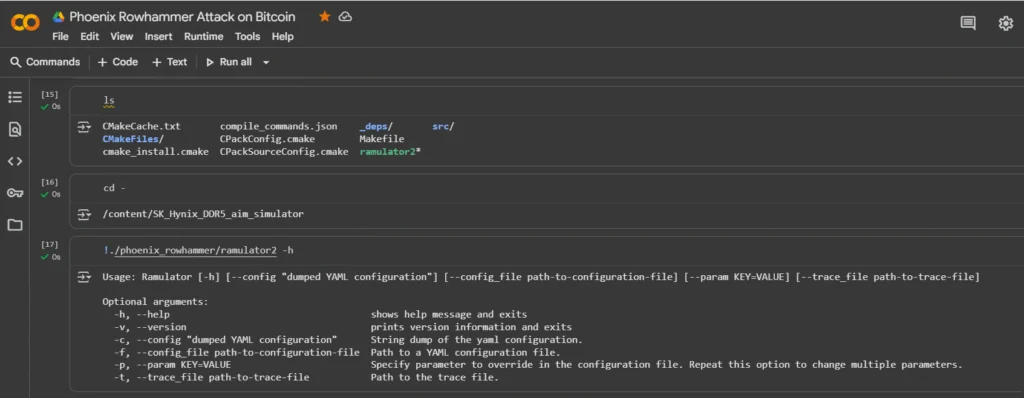Click the run counter [16] of cd cell
Screen dimensions: 1024x398
tap(50, 182)
